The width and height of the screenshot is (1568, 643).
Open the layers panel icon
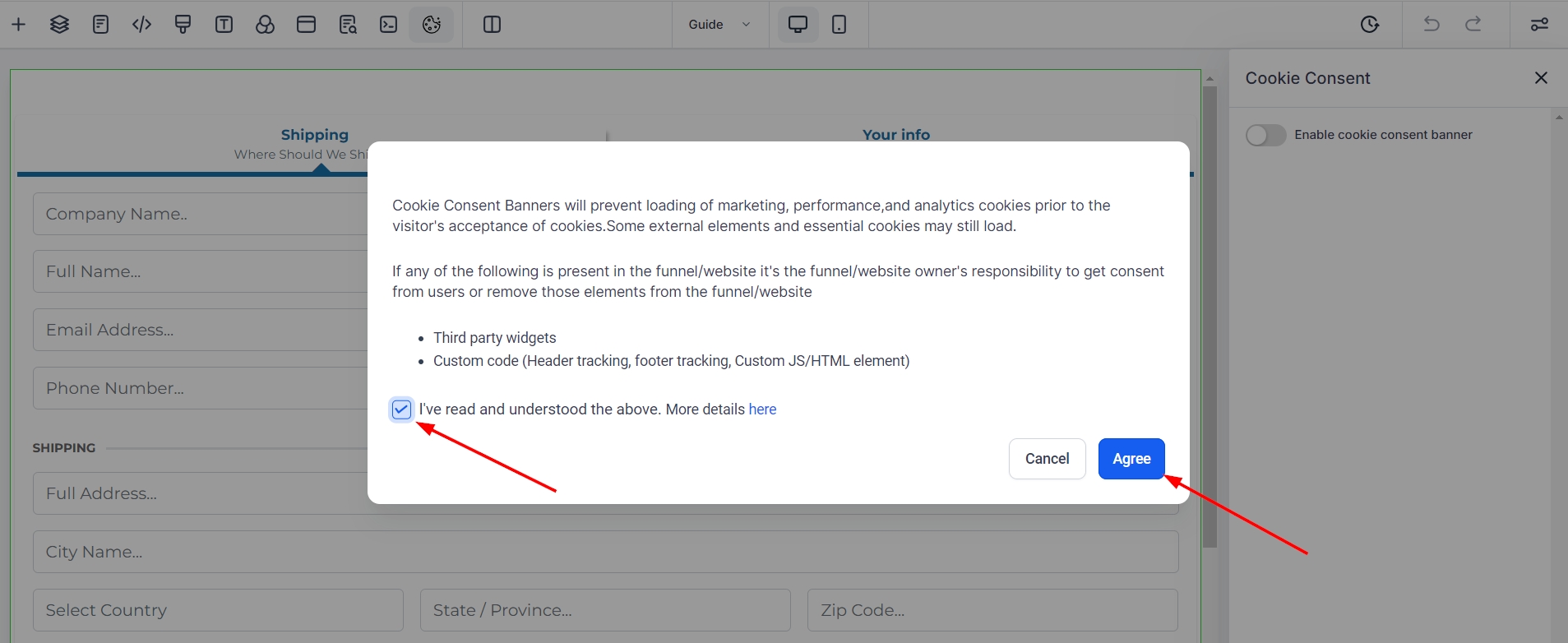[x=59, y=25]
